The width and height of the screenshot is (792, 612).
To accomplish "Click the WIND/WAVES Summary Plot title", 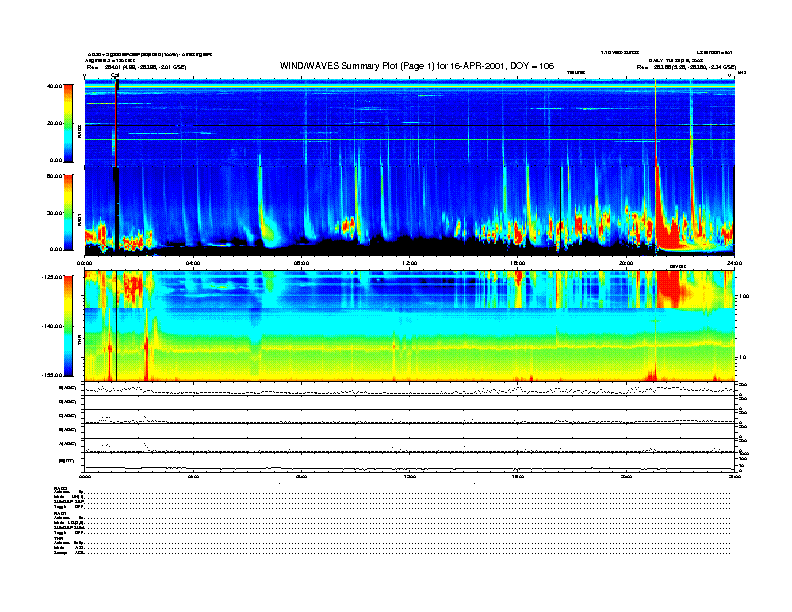I will tap(417, 66).
